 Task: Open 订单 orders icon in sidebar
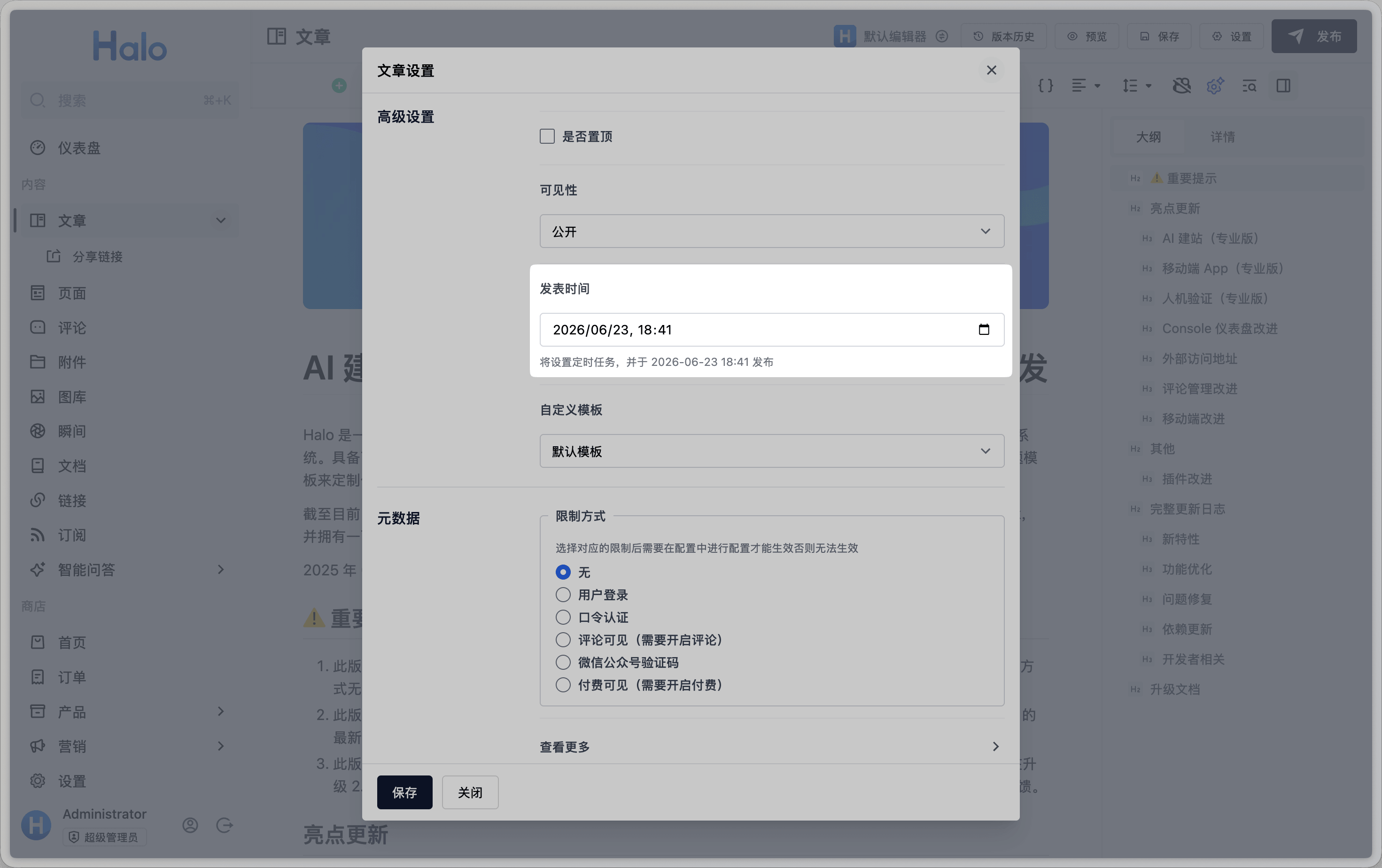click(37, 677)
